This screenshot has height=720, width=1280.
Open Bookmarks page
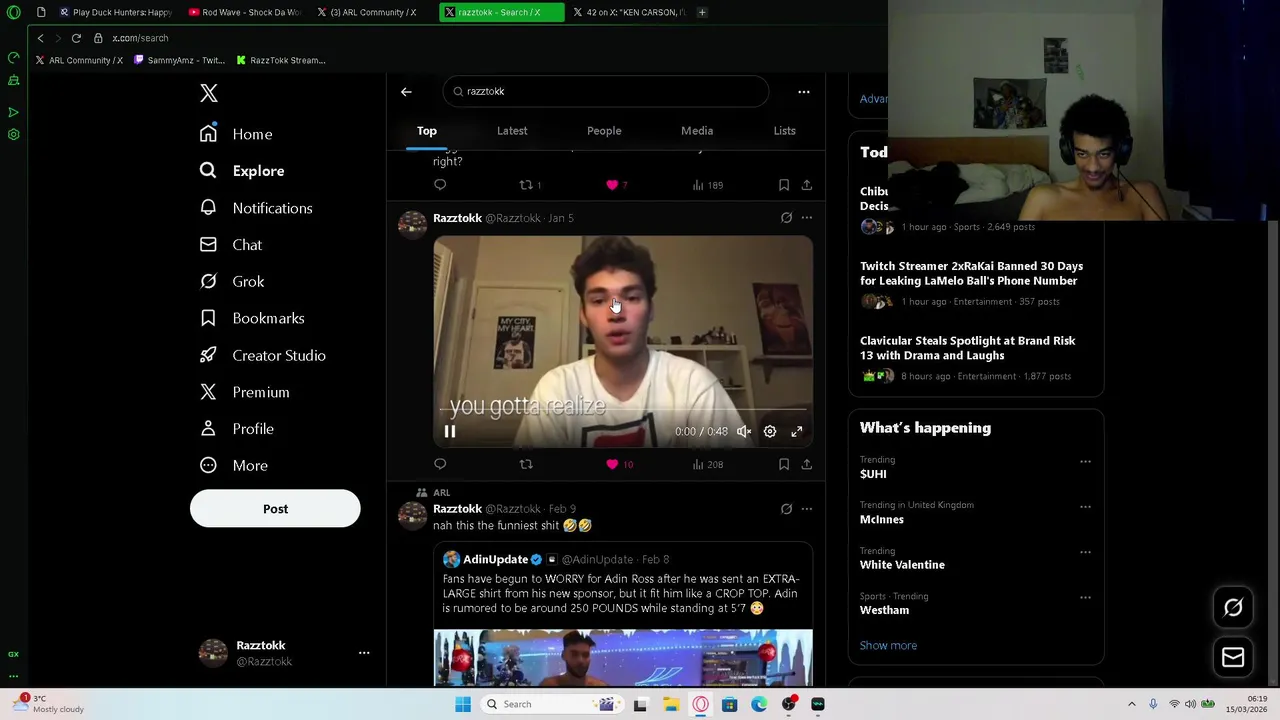tap(252, 318)
